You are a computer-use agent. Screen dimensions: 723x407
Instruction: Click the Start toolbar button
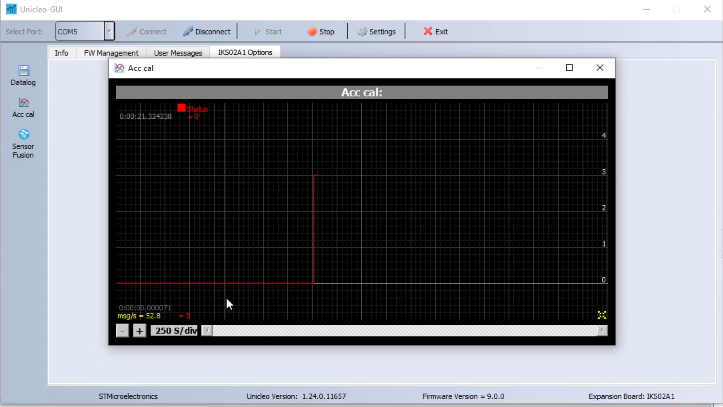click(267, 31)
